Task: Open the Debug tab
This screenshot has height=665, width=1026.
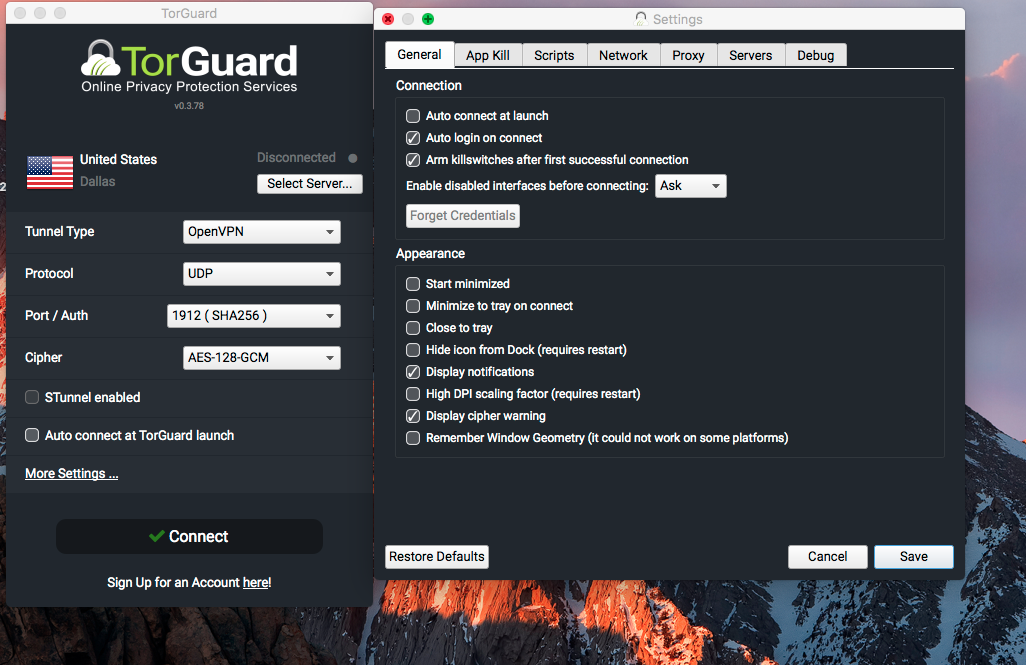Action: click(x=815, y=56)
